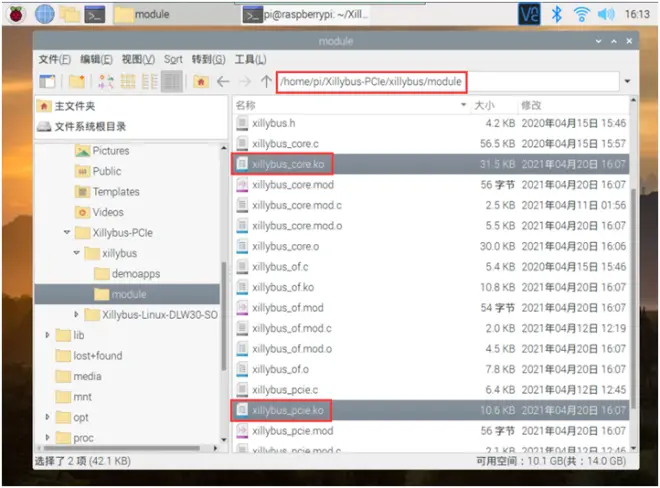This screenshot has width=660, height=488.
Task: Click the folder tree horizontal scrollbar
Action: (x=121, y=448)
